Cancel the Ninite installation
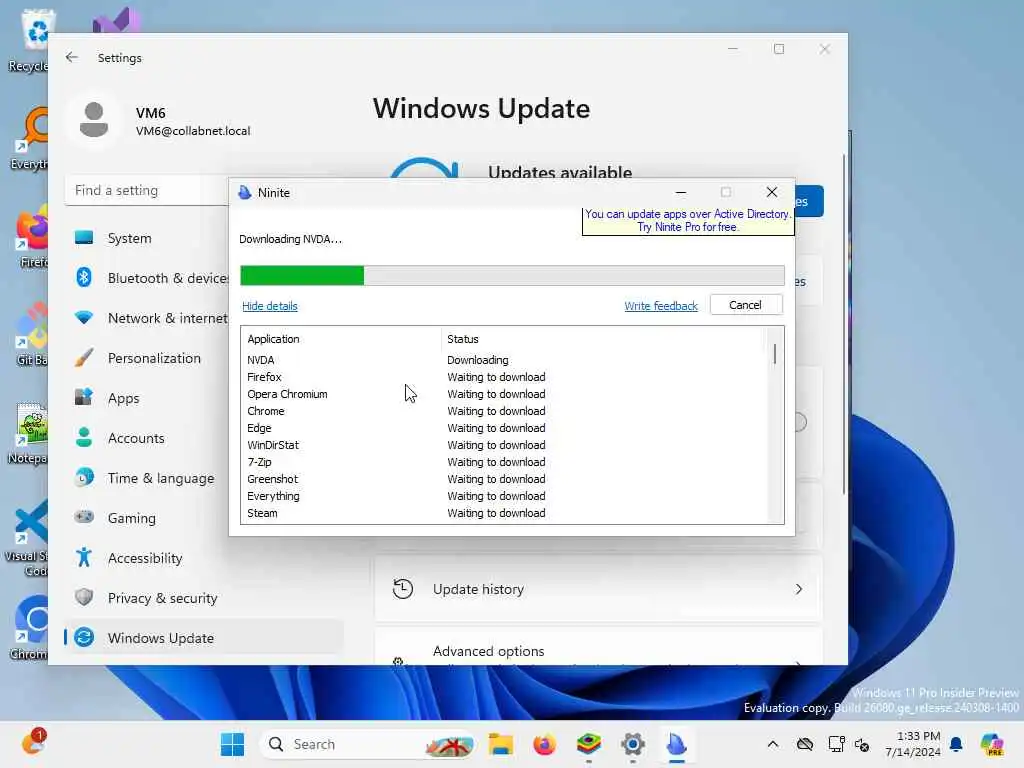This screenshot has height=768, width=1024. point(745,305)
